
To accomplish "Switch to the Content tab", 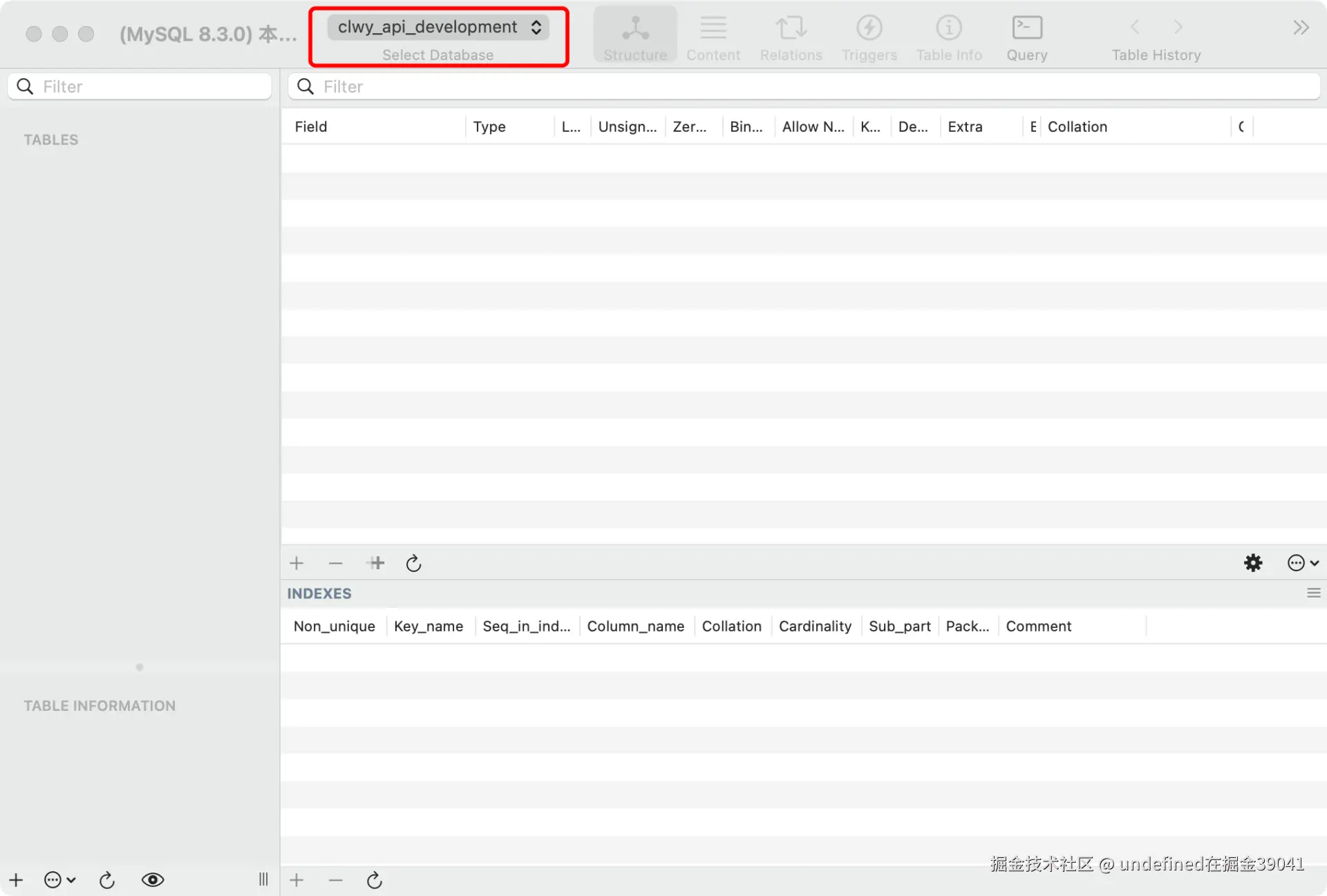I will pos(713,36).
